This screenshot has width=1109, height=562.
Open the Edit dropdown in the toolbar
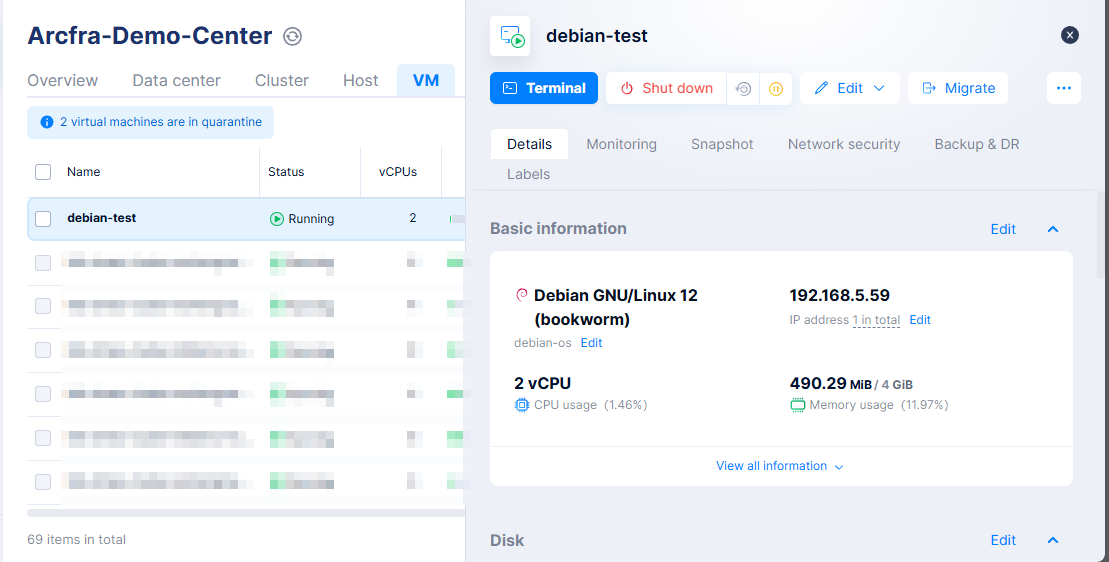[850, 88]
